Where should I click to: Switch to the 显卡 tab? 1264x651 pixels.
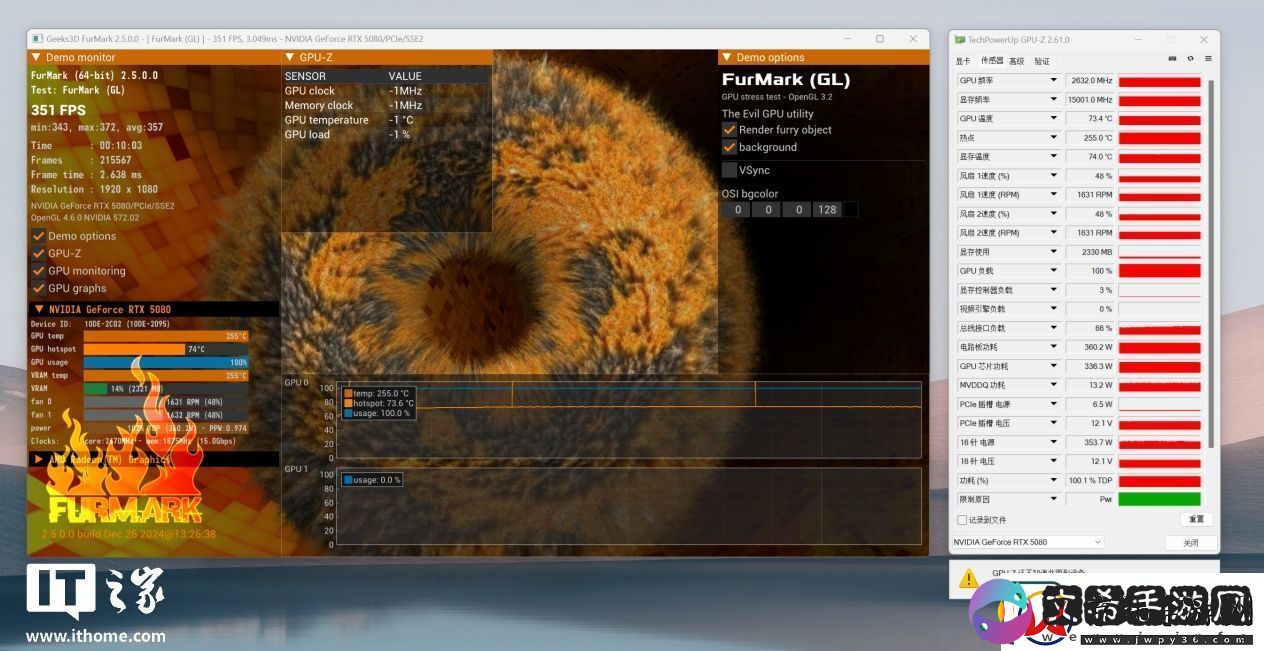coord(963,61)
